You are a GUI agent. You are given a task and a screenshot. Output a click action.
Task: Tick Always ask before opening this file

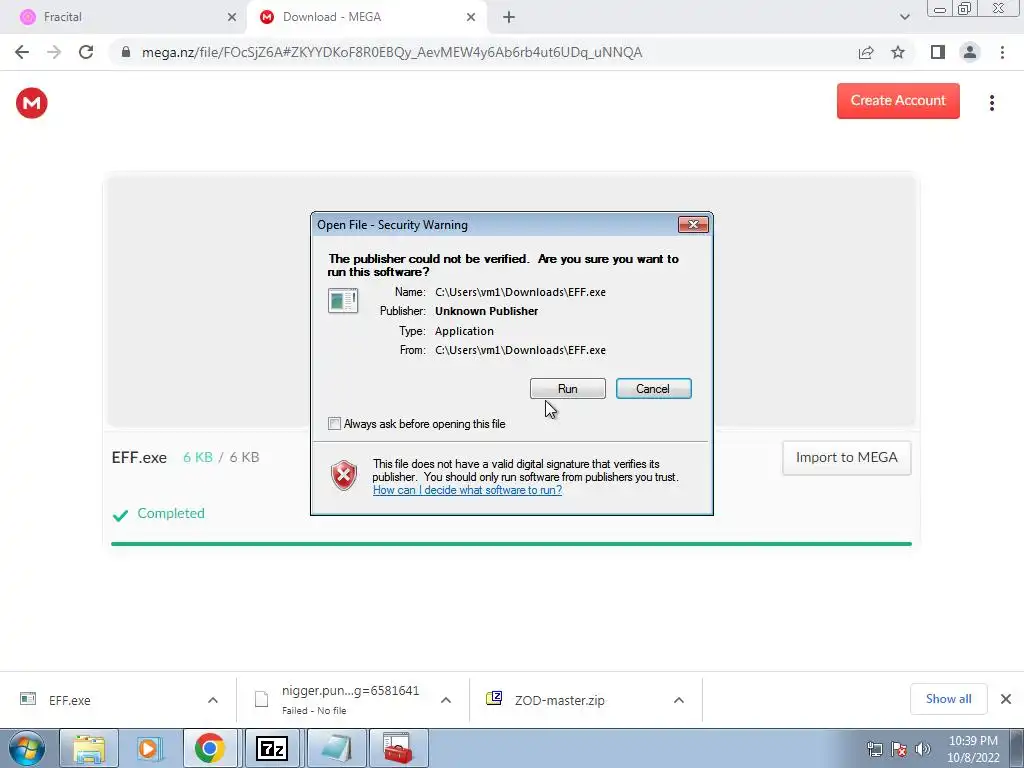tap(334, 424)
